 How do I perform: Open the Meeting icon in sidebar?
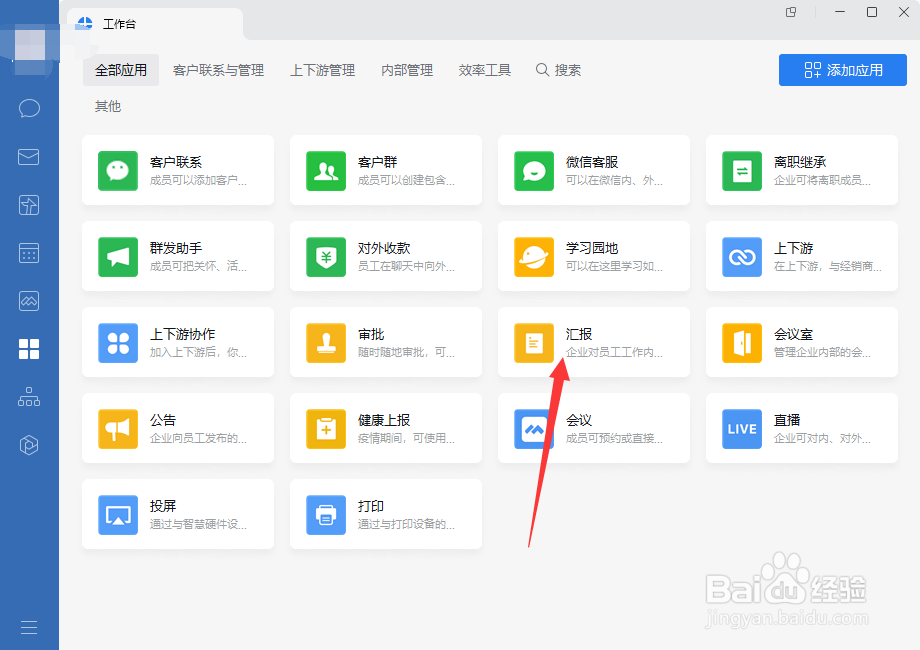(x=29, y=301)
